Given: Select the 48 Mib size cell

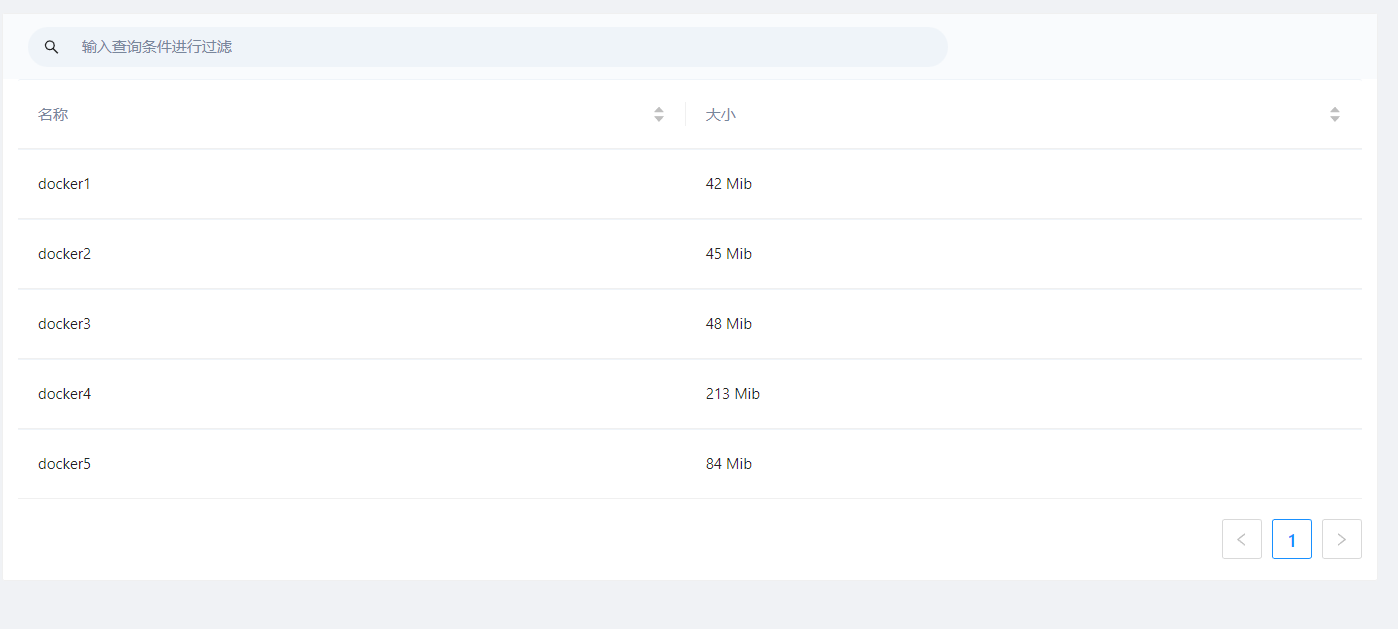Looking at the screenshot, I should [x=728, y=324].
